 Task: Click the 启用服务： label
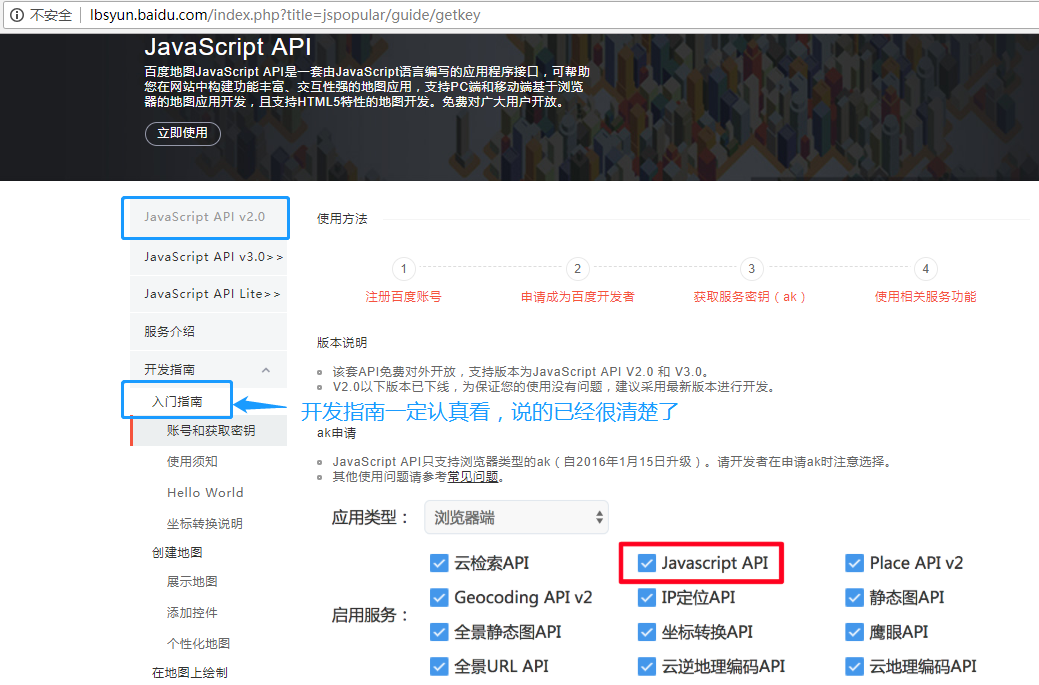[x=370, y=615]
